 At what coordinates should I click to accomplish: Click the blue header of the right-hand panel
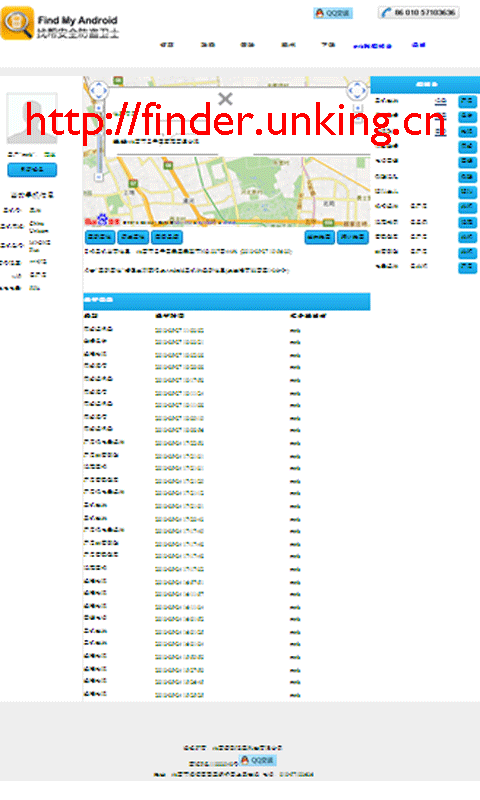pyautogui.click(x=425, y=84)
